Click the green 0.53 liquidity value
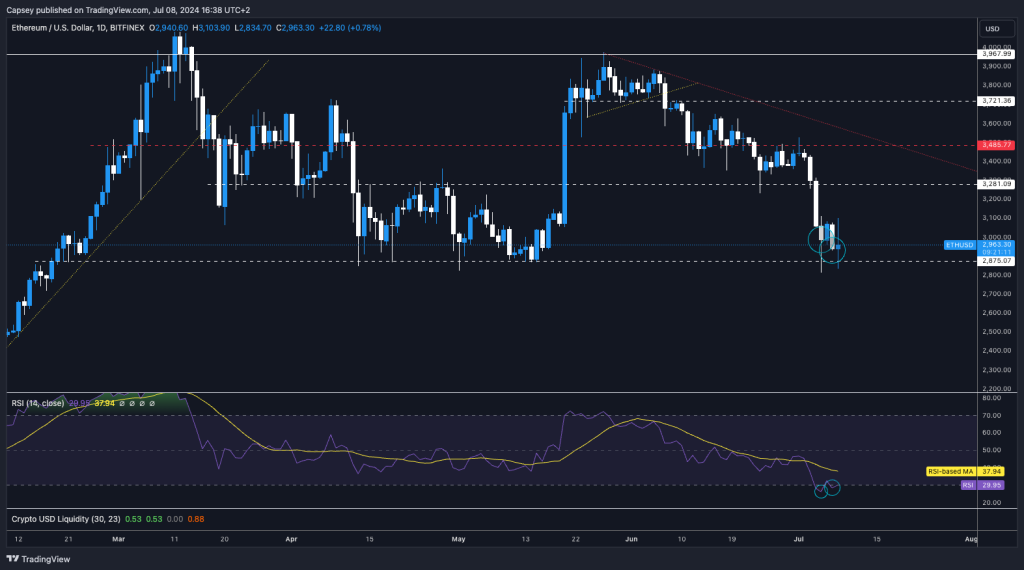 131,519
